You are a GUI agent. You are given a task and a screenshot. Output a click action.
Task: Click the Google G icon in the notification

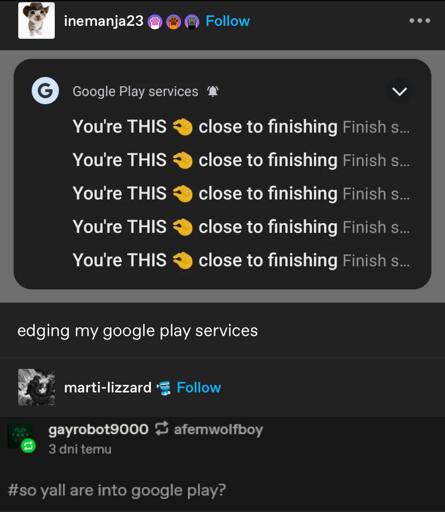point(45,91)
